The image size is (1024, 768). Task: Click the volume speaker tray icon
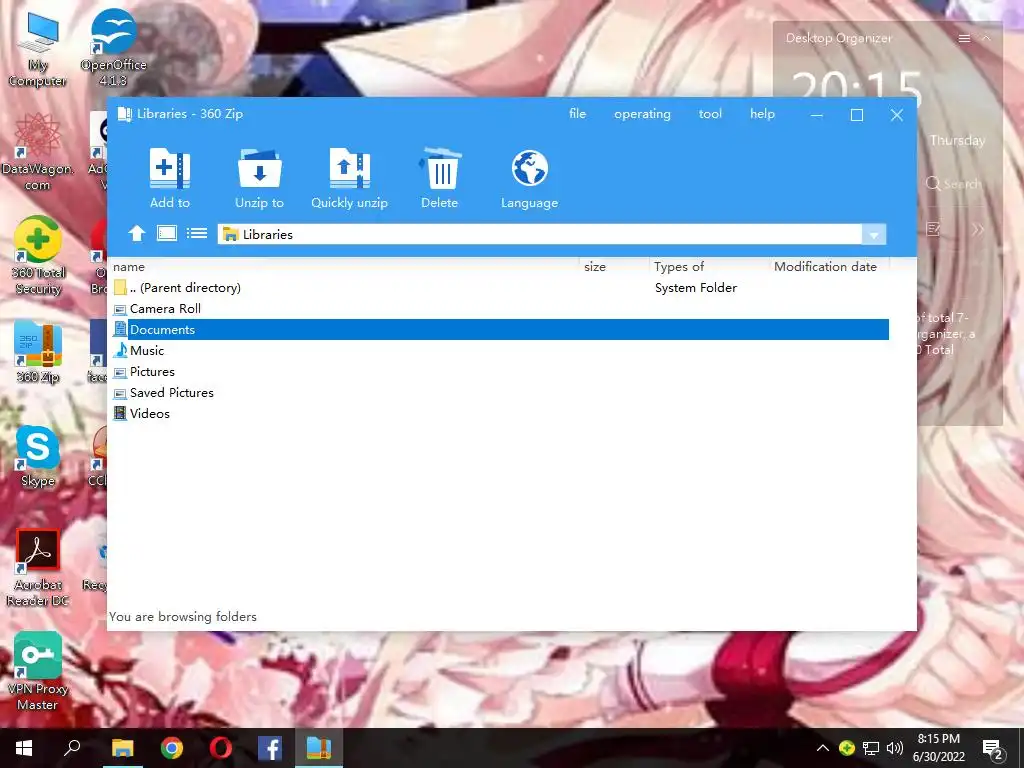coord(895,748)
